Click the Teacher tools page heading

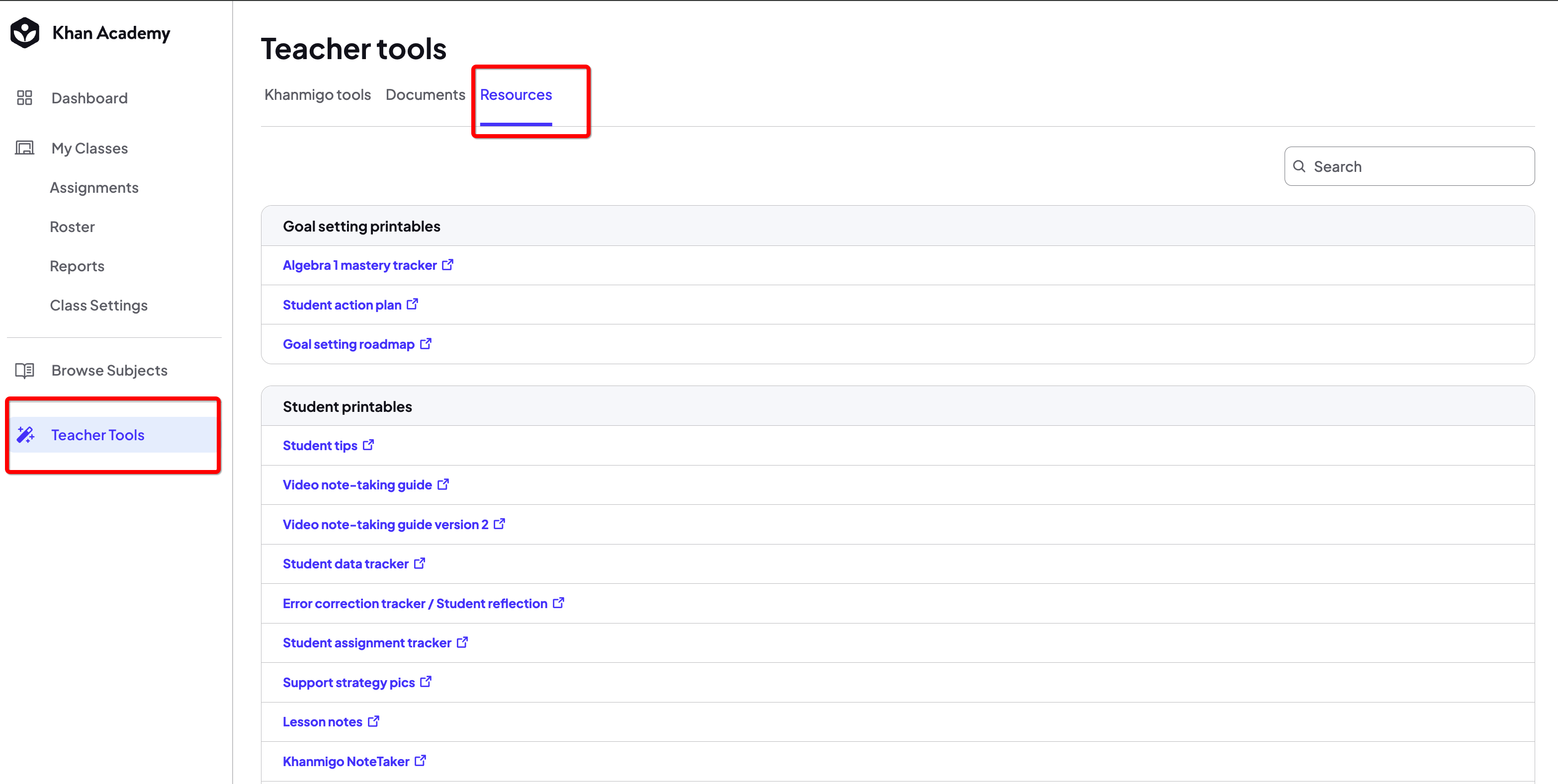(354, 48)
